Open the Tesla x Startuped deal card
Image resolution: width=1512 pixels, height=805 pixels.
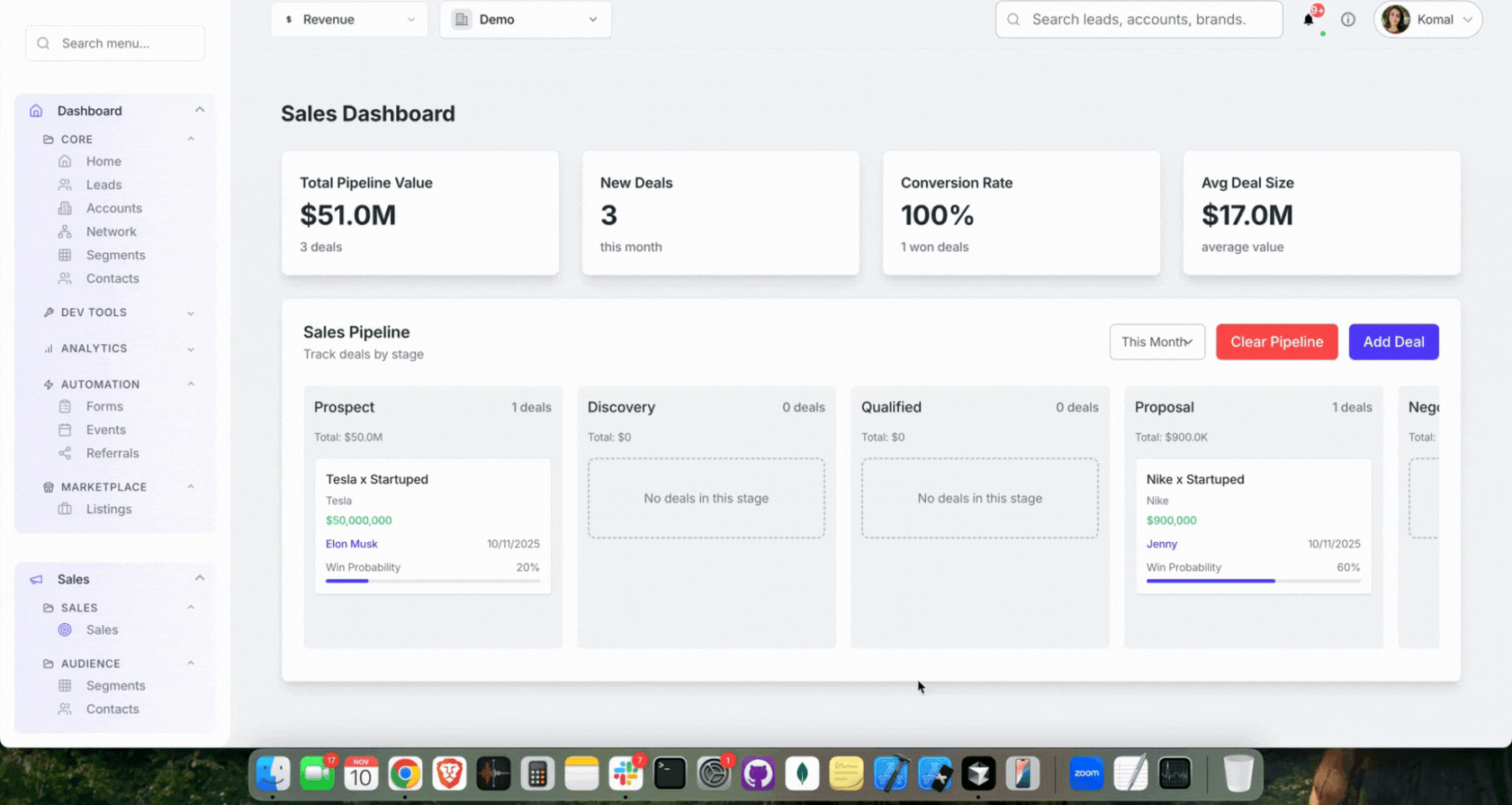pyautogui.click(x=433, y=526)
